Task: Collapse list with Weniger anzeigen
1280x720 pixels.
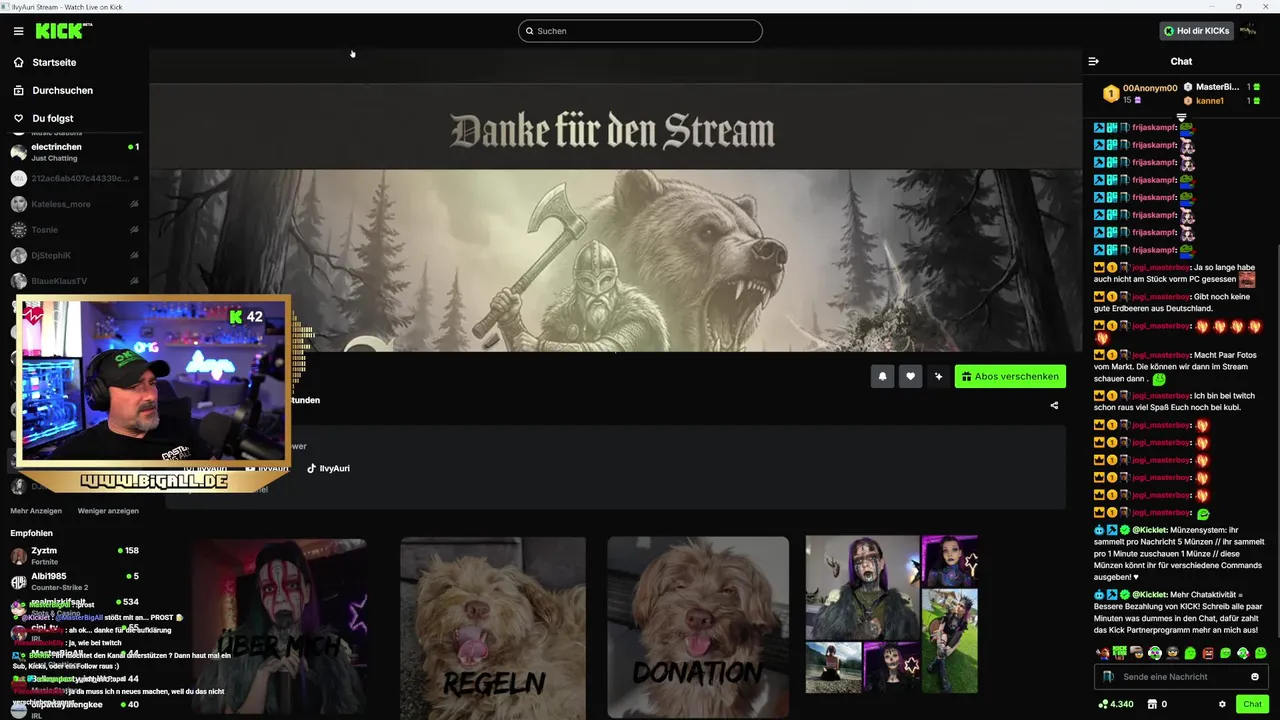Action: click(x=108, y=511)
